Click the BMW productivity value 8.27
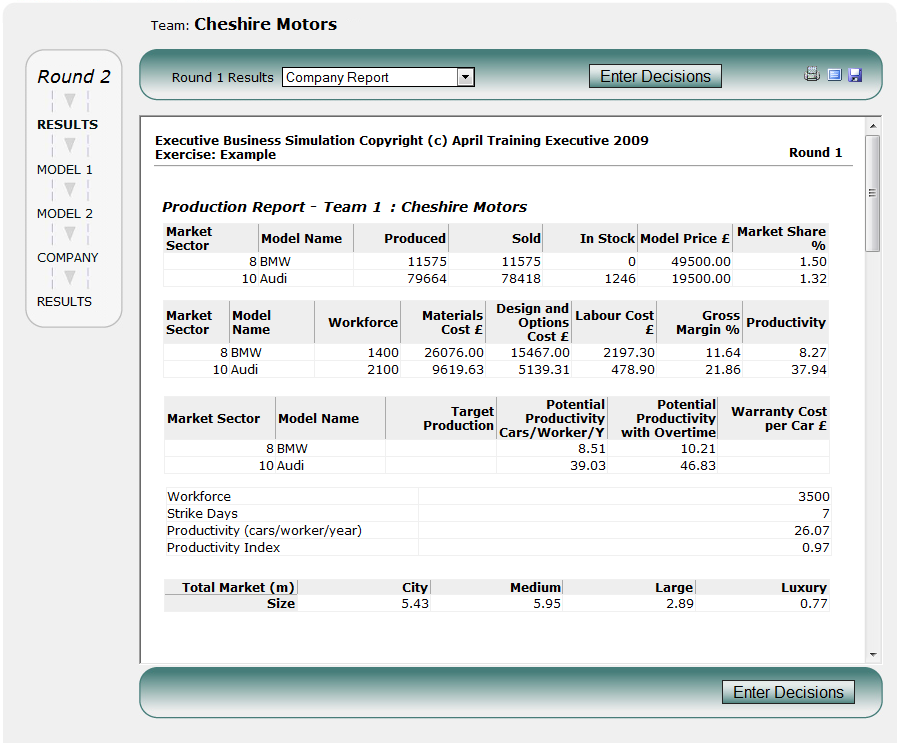Viewport: 899px width, 743px height. point(813,353)
